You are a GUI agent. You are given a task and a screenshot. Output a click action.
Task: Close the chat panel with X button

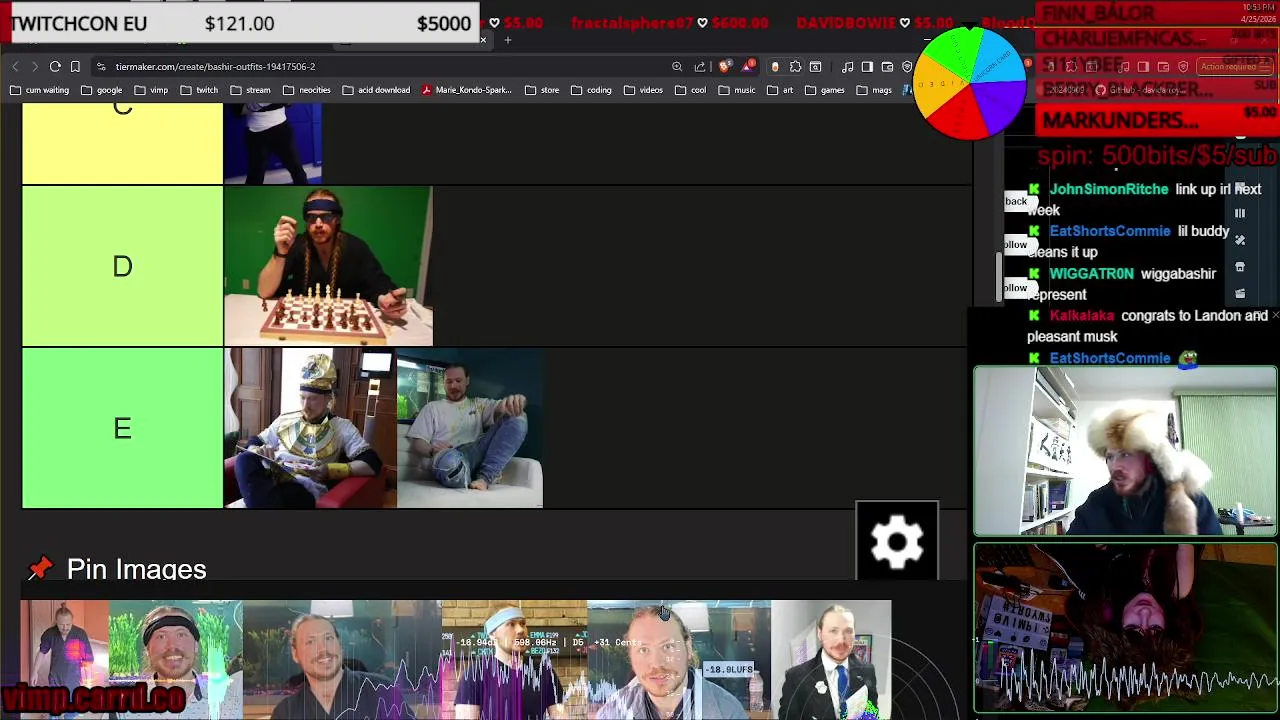(1275, 316)
